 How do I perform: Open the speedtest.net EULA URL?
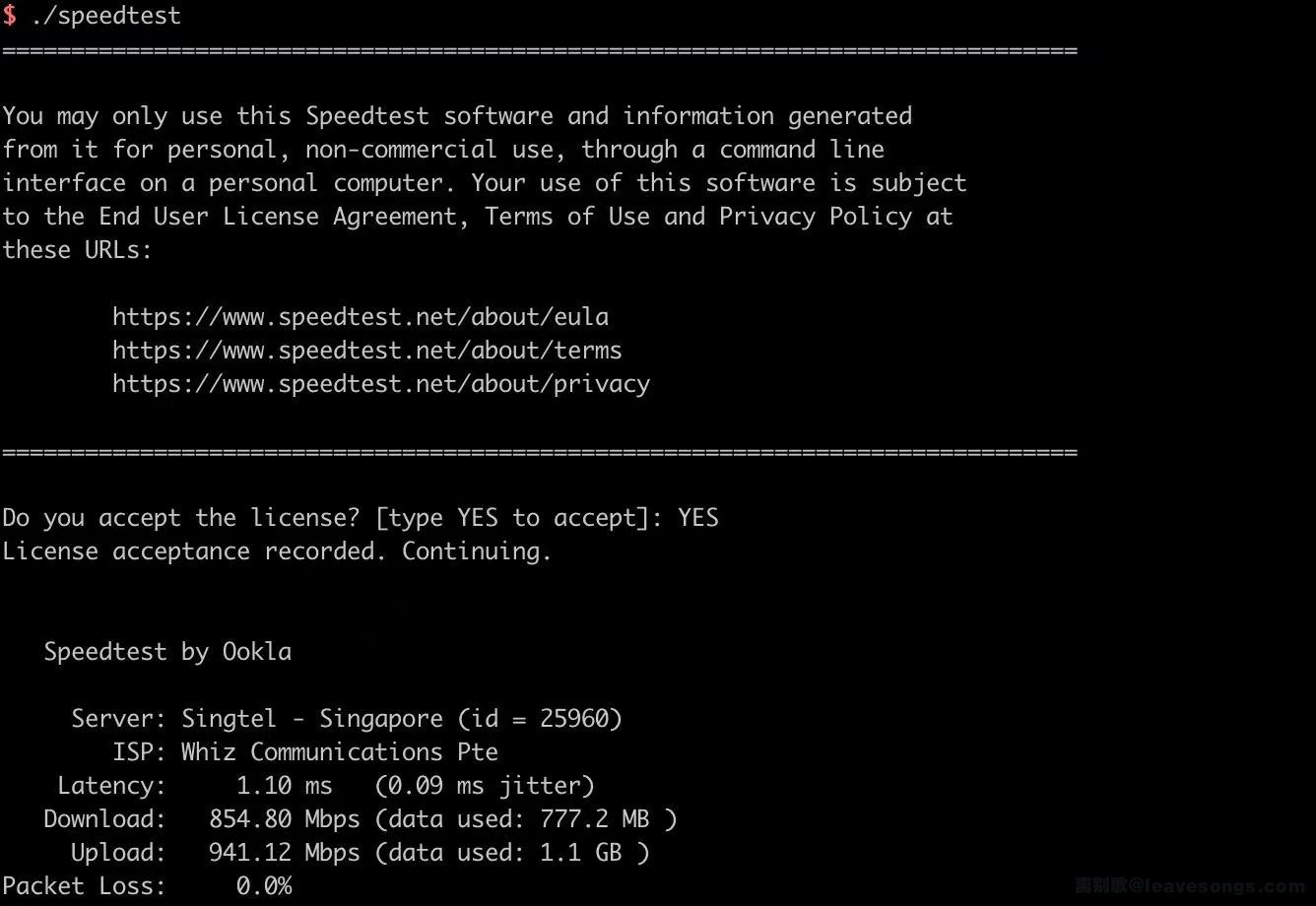360,317
